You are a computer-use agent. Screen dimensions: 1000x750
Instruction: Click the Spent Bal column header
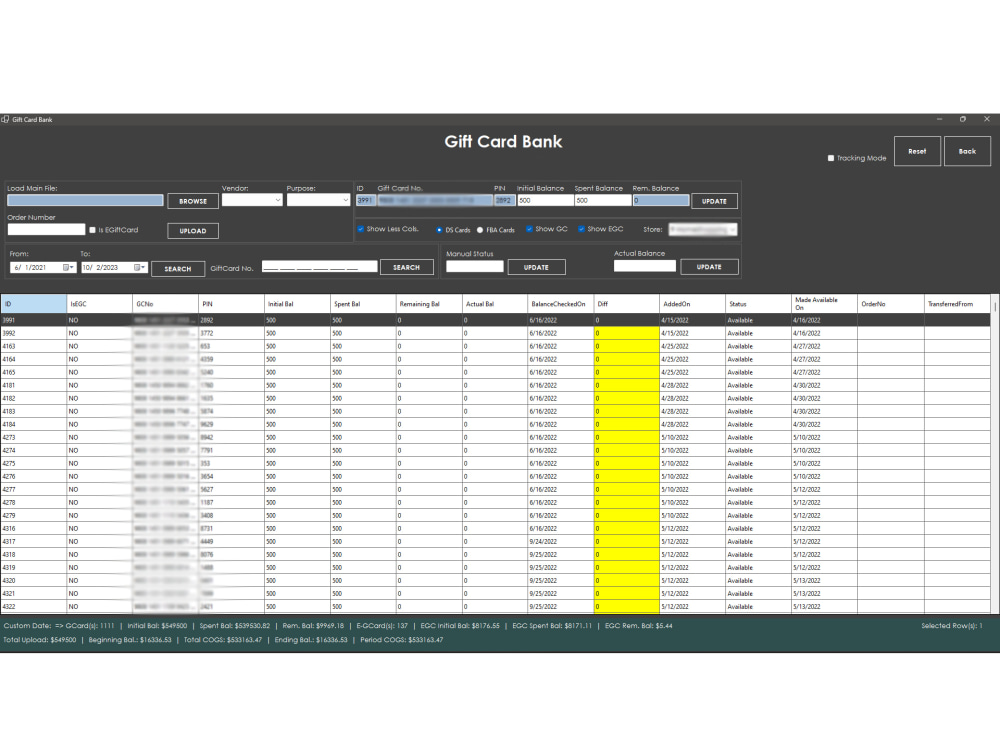click(363, 304)
